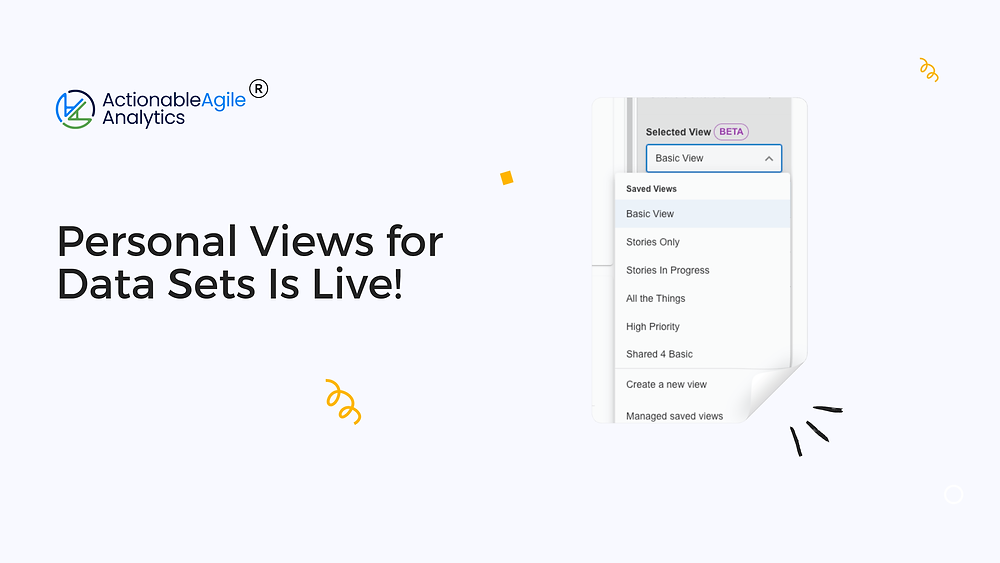
Task: Click the ActionableAgile logo icon
Action: coord(75,109)
